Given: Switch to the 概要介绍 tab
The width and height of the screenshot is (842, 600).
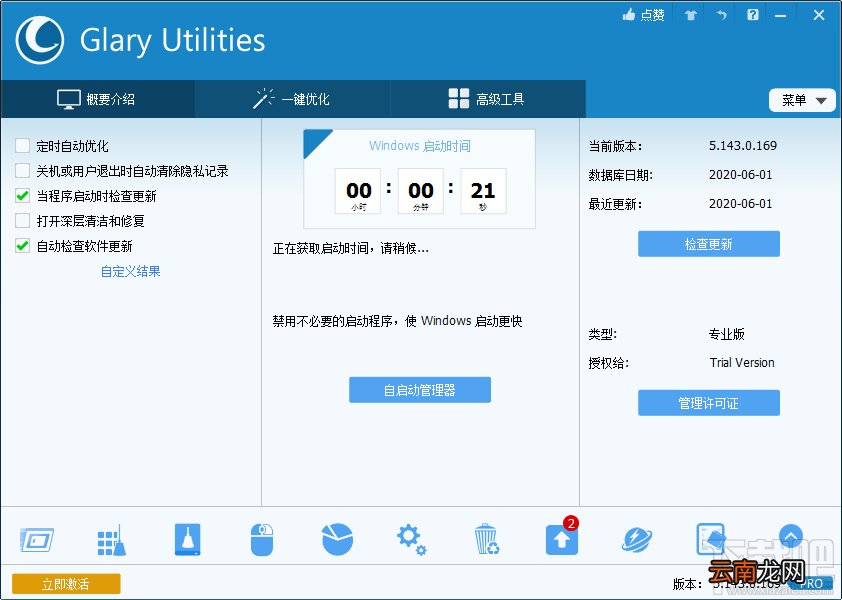Looking at the screenshot, I should coord(98,99).
